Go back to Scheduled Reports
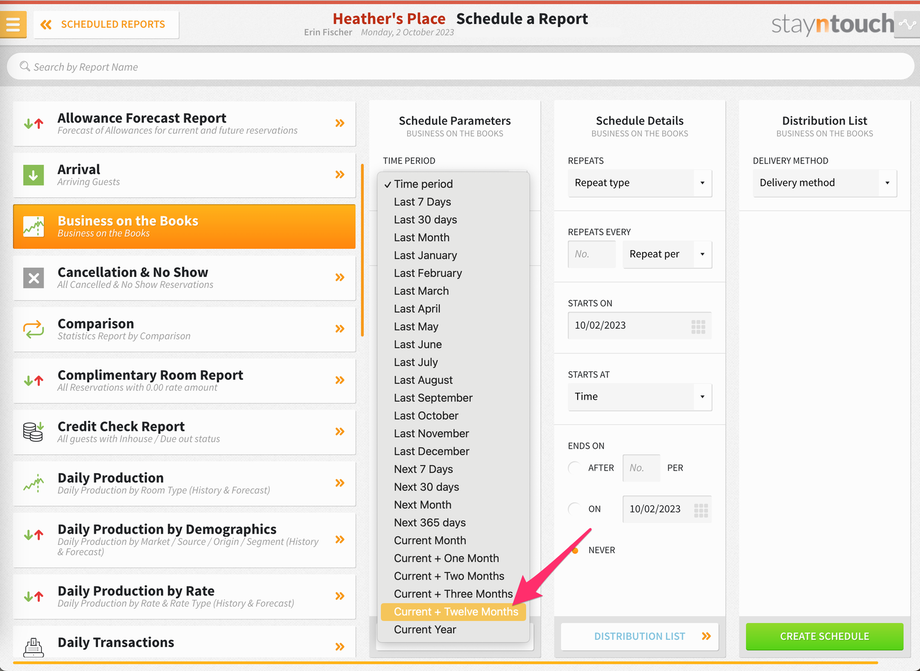 [106, 25]
